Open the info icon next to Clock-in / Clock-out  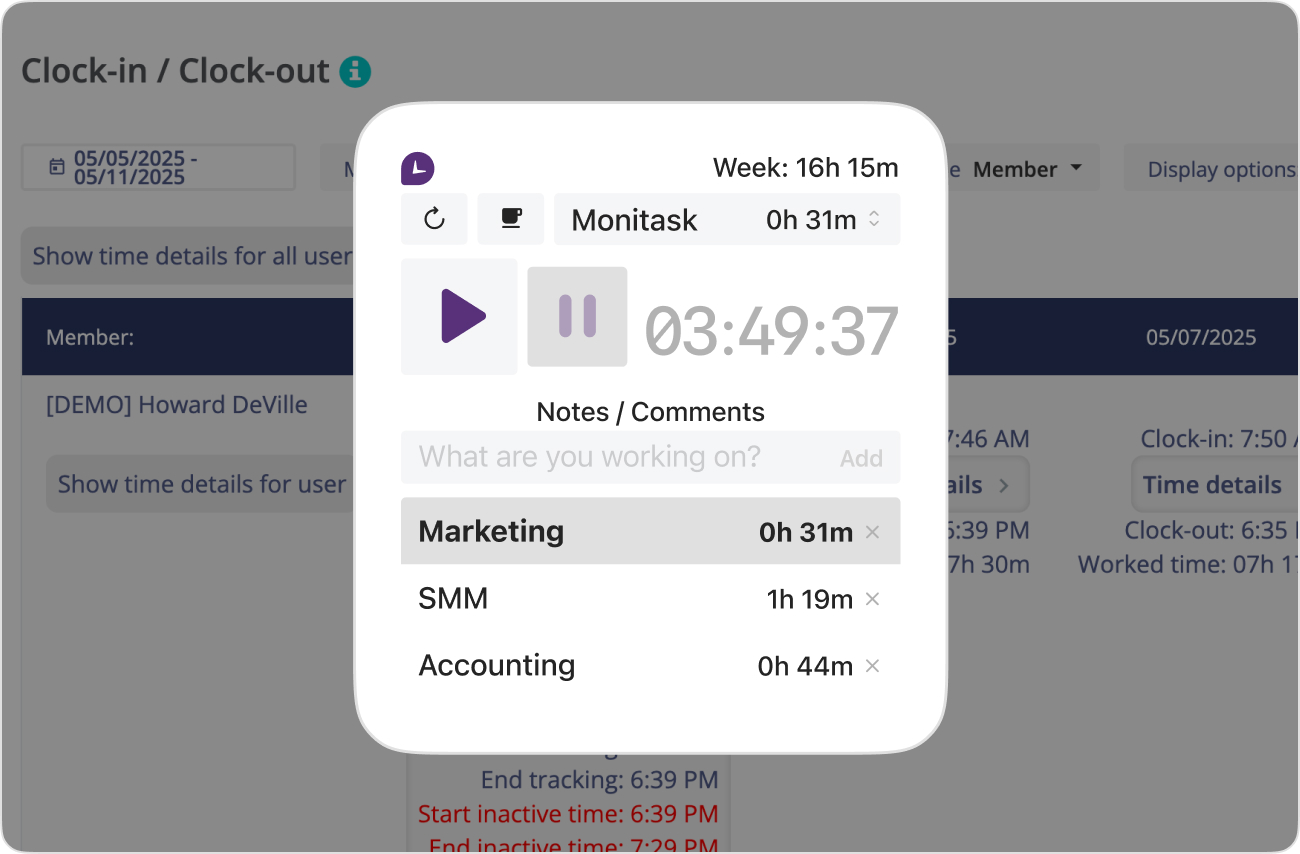click(x=355, y=71)
